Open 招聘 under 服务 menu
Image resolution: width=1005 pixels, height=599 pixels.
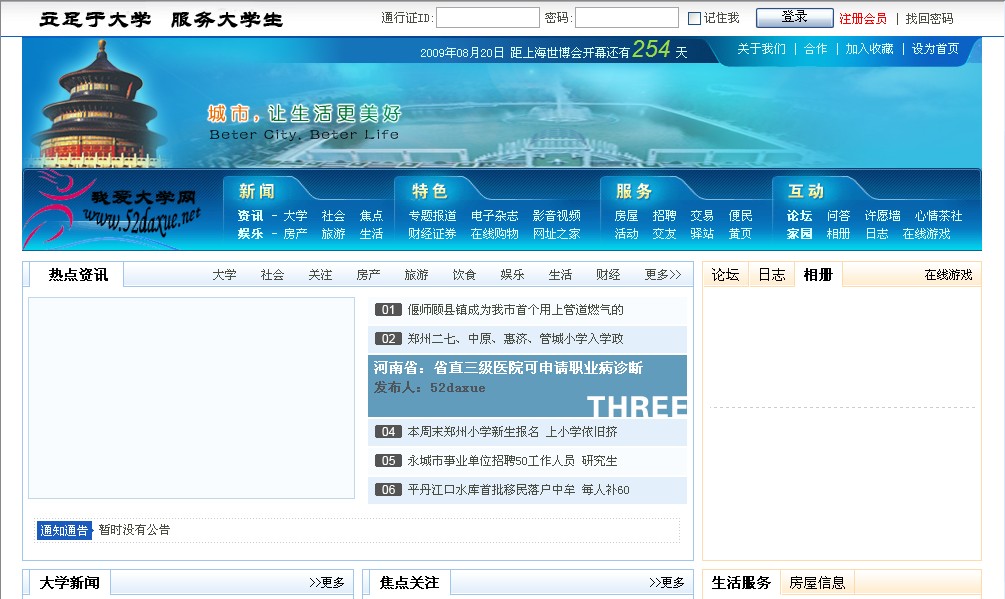[664, 216]
